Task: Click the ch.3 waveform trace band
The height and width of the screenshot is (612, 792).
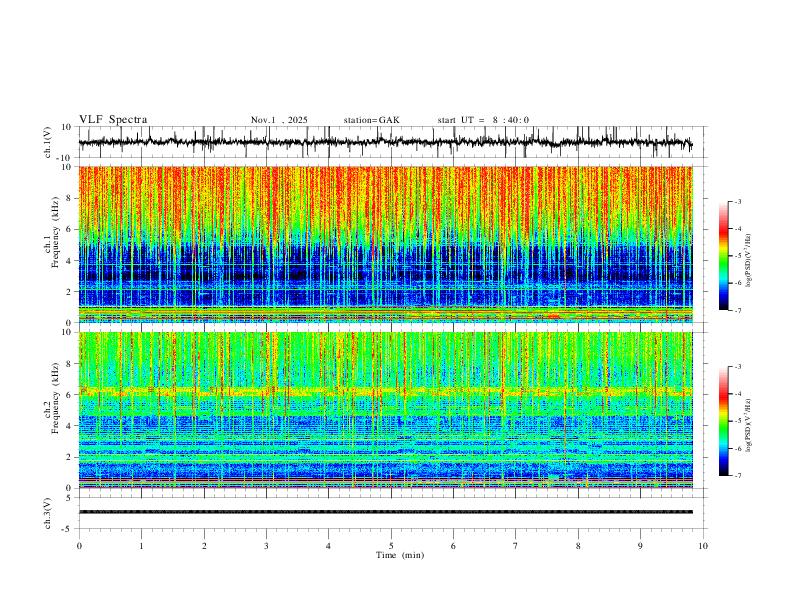Action: pyautogui.click(x=385, y=512)
